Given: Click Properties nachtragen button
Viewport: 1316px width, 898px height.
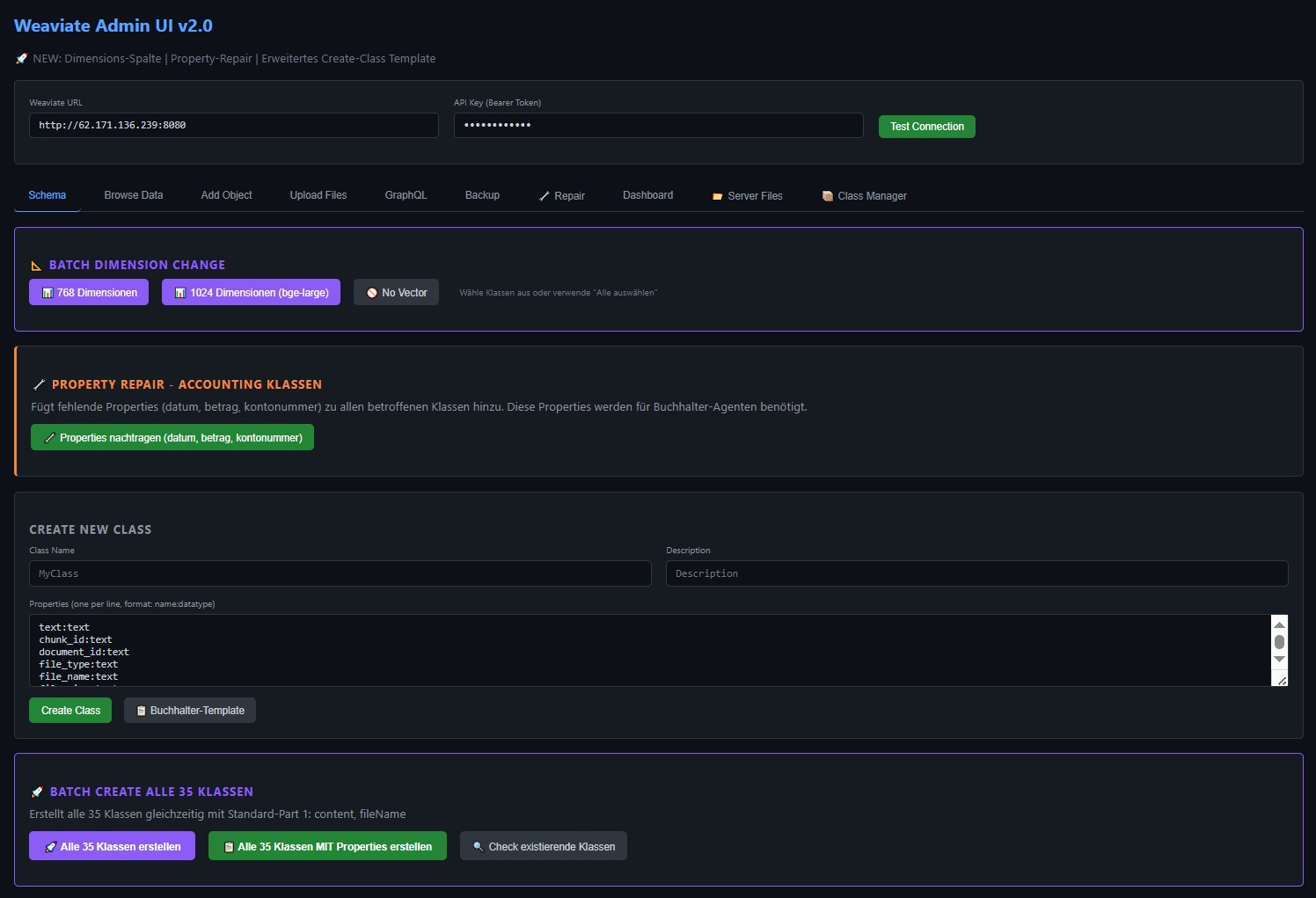Looking at the screenshot, I should [172, 437].
